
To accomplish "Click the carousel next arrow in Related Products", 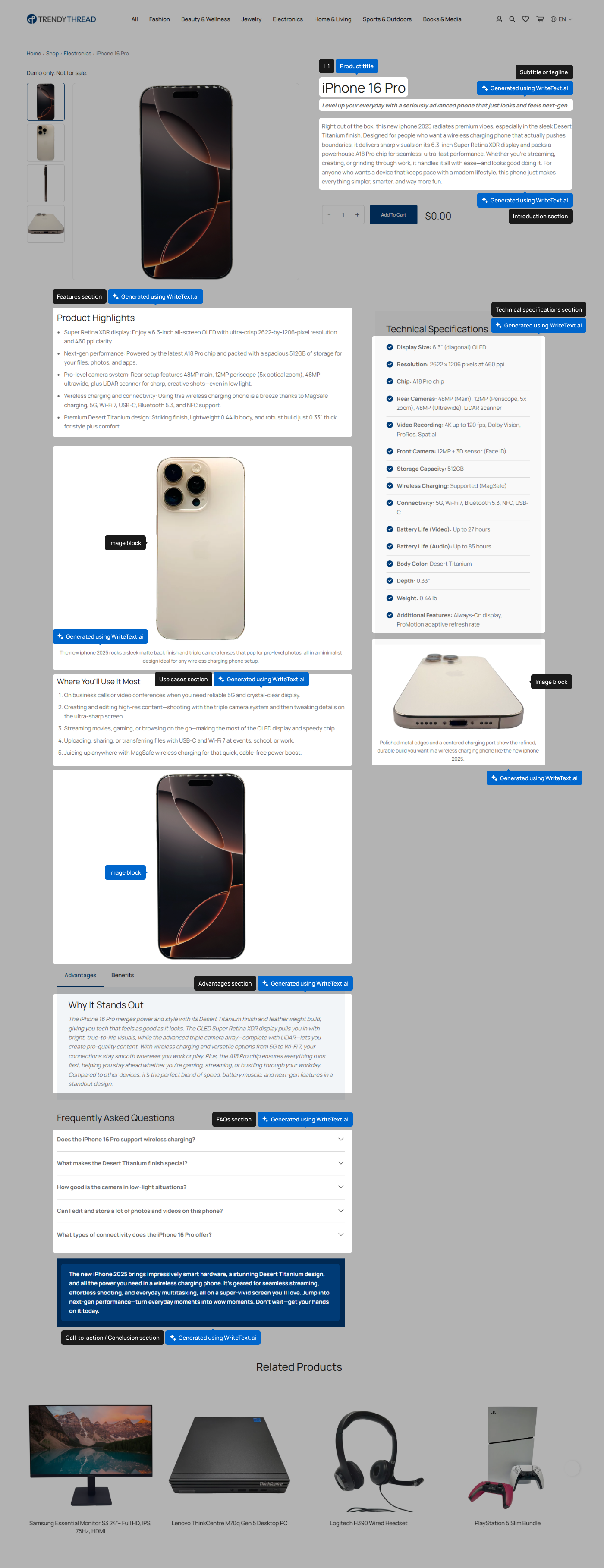I will coord(573,1467).
